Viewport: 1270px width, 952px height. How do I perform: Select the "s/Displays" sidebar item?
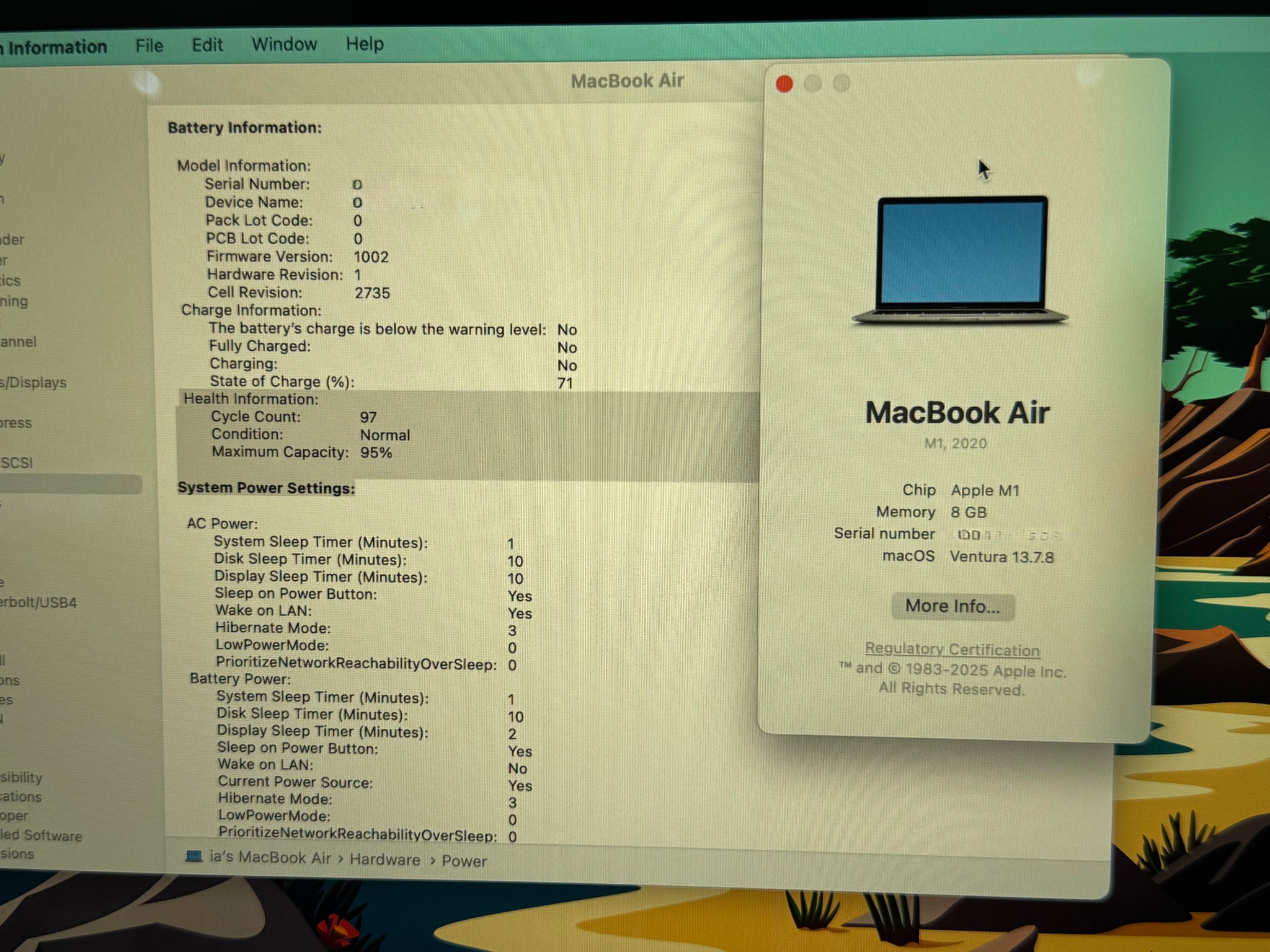(33, 382)
